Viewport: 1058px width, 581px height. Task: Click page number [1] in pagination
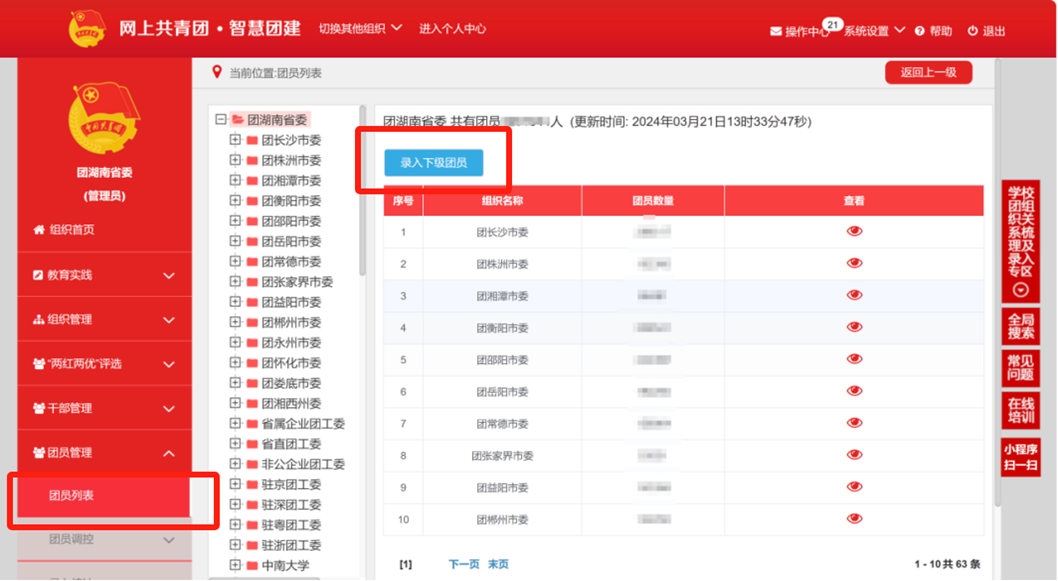click(405, 564)
